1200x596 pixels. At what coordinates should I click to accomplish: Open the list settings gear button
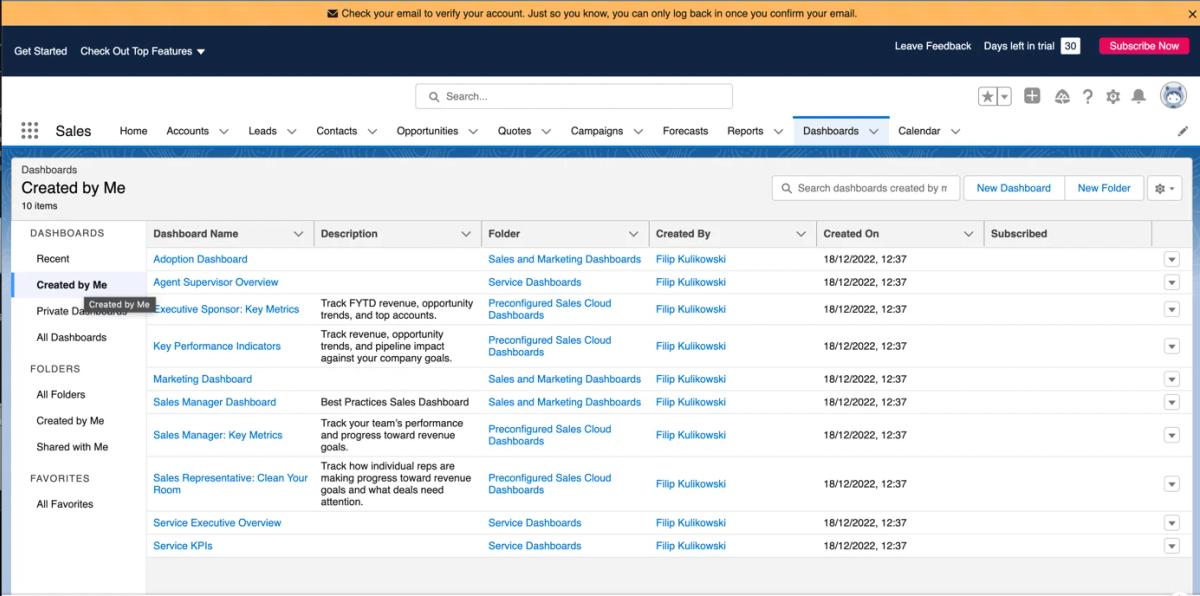pos(1165,188)
